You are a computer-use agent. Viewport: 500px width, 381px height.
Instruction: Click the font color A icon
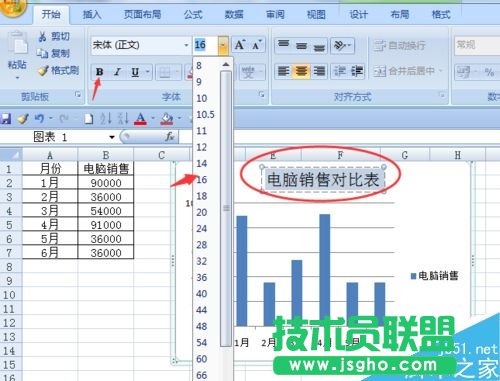140,119
